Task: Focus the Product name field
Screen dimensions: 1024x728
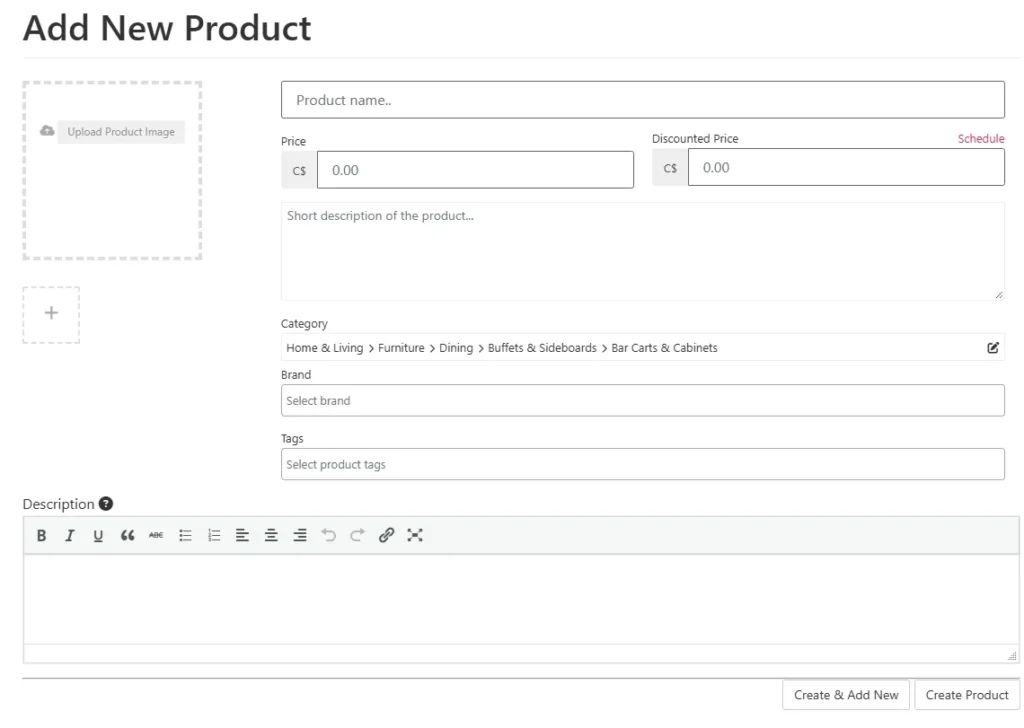Action: pyautogui.click(x=643, y=100)
